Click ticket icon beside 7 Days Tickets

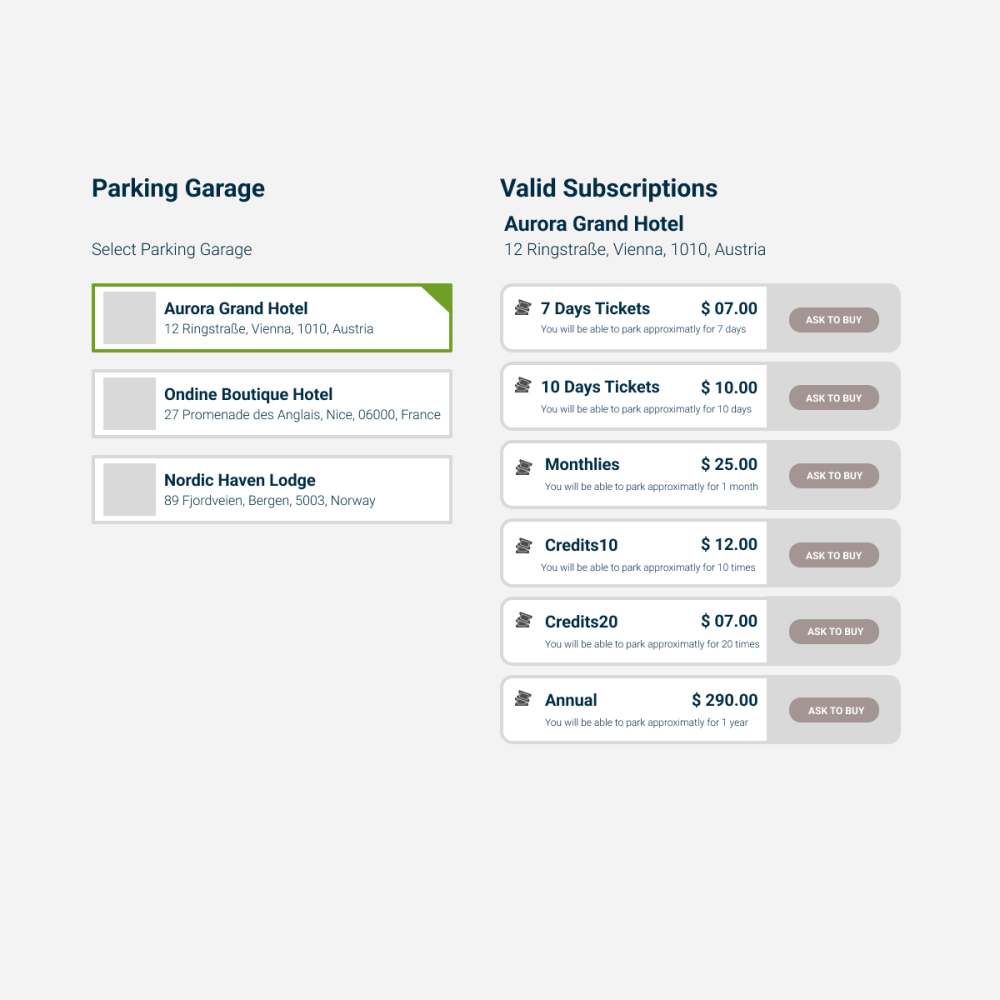pyautogui.click(x=522, y=308)
